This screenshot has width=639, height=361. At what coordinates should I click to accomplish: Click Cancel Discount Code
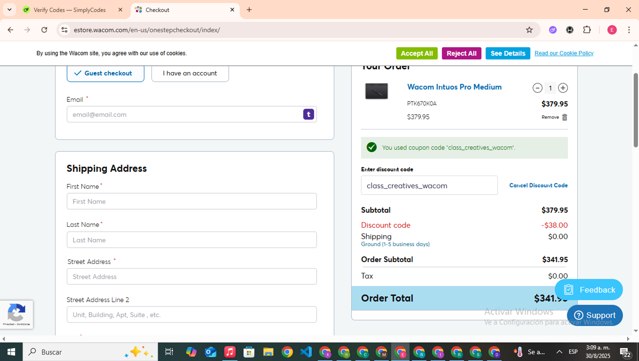click(x=538, y=185)
